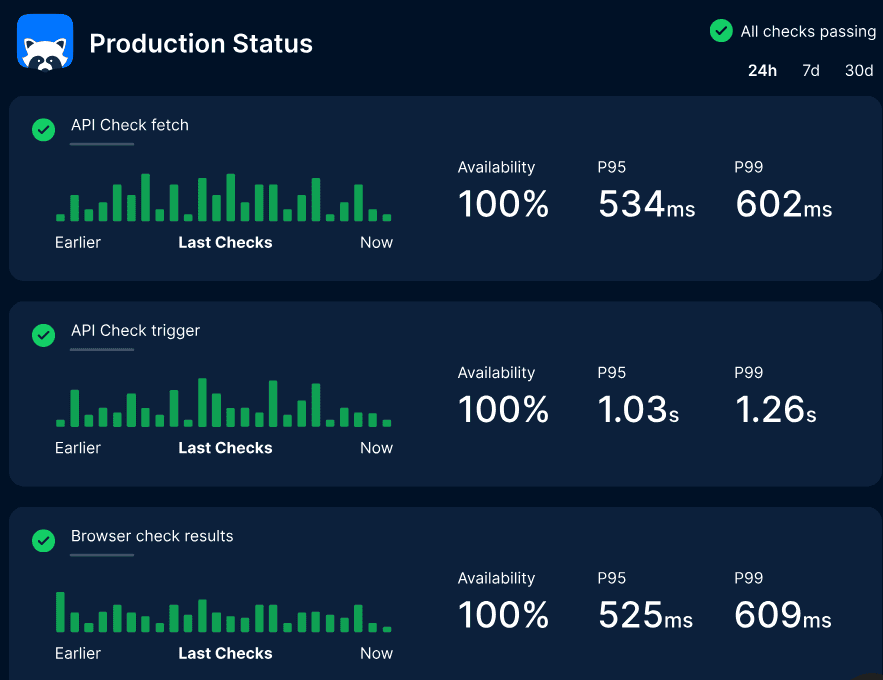Click Last Checks label under API Check trigger
Viewport: 883px width, 680px height.
click(x=225, y=448)
